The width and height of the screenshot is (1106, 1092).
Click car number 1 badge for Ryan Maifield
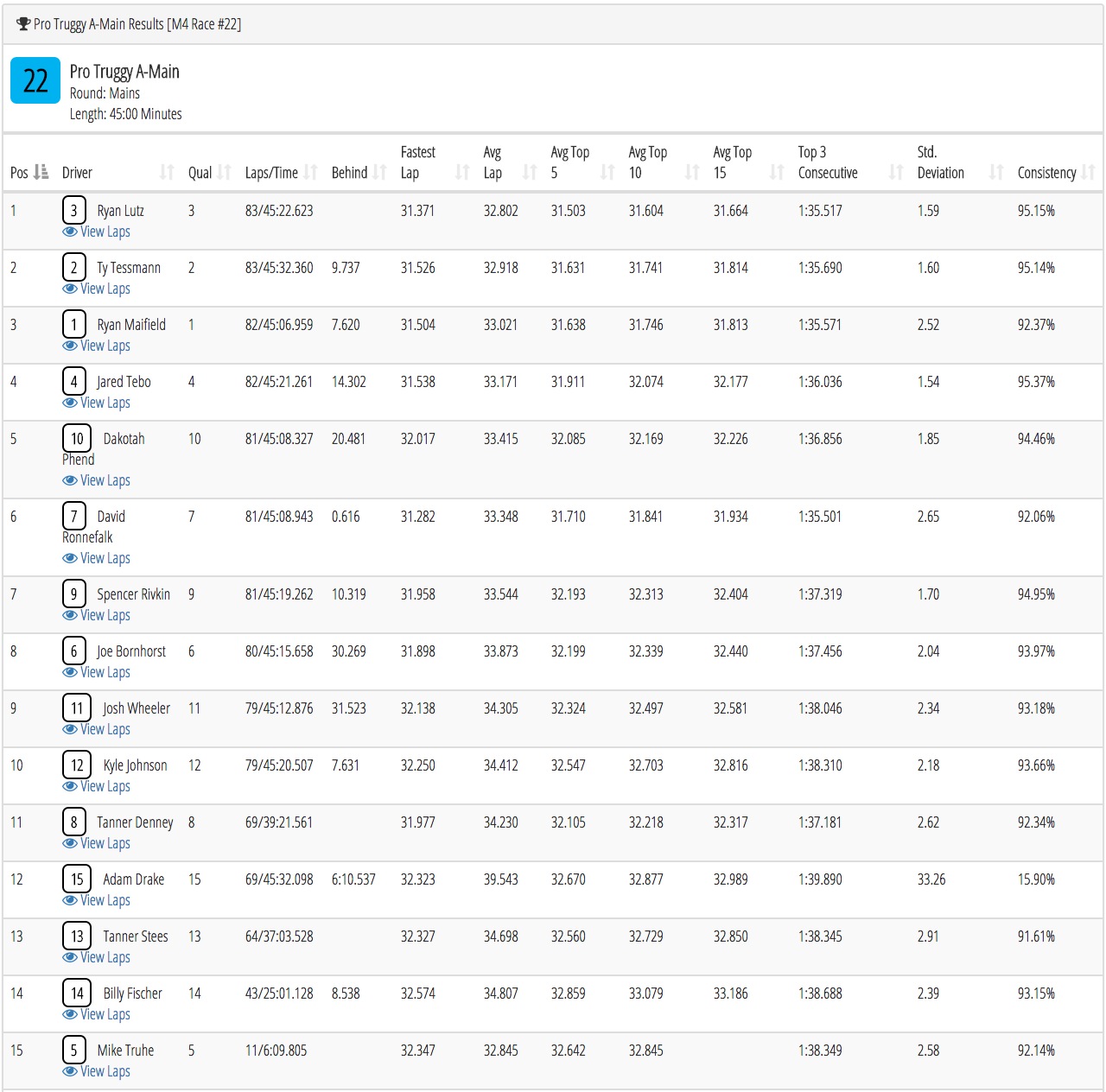click(73, 324)
